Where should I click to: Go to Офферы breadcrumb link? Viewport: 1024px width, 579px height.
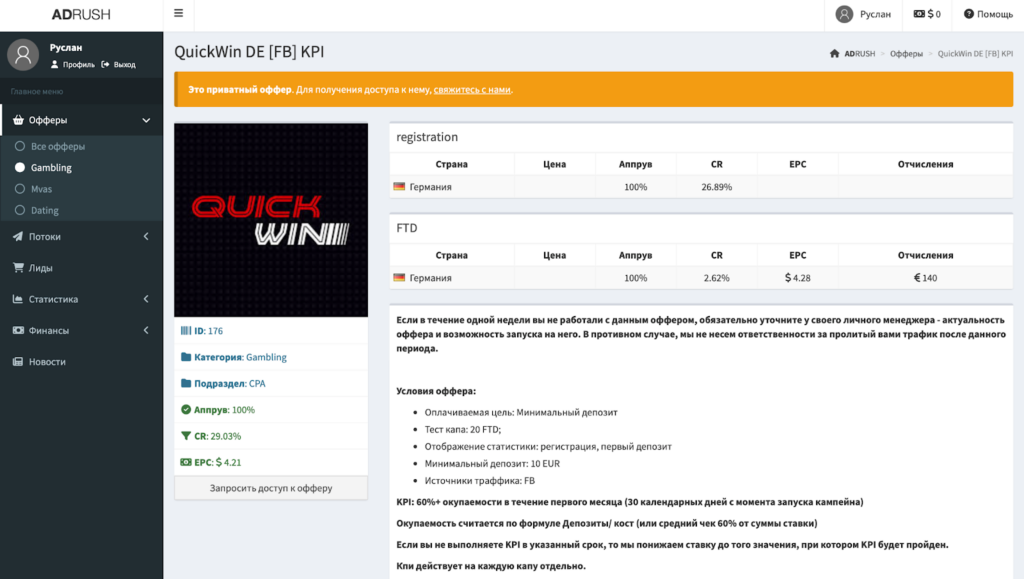(x=906, y=54)
